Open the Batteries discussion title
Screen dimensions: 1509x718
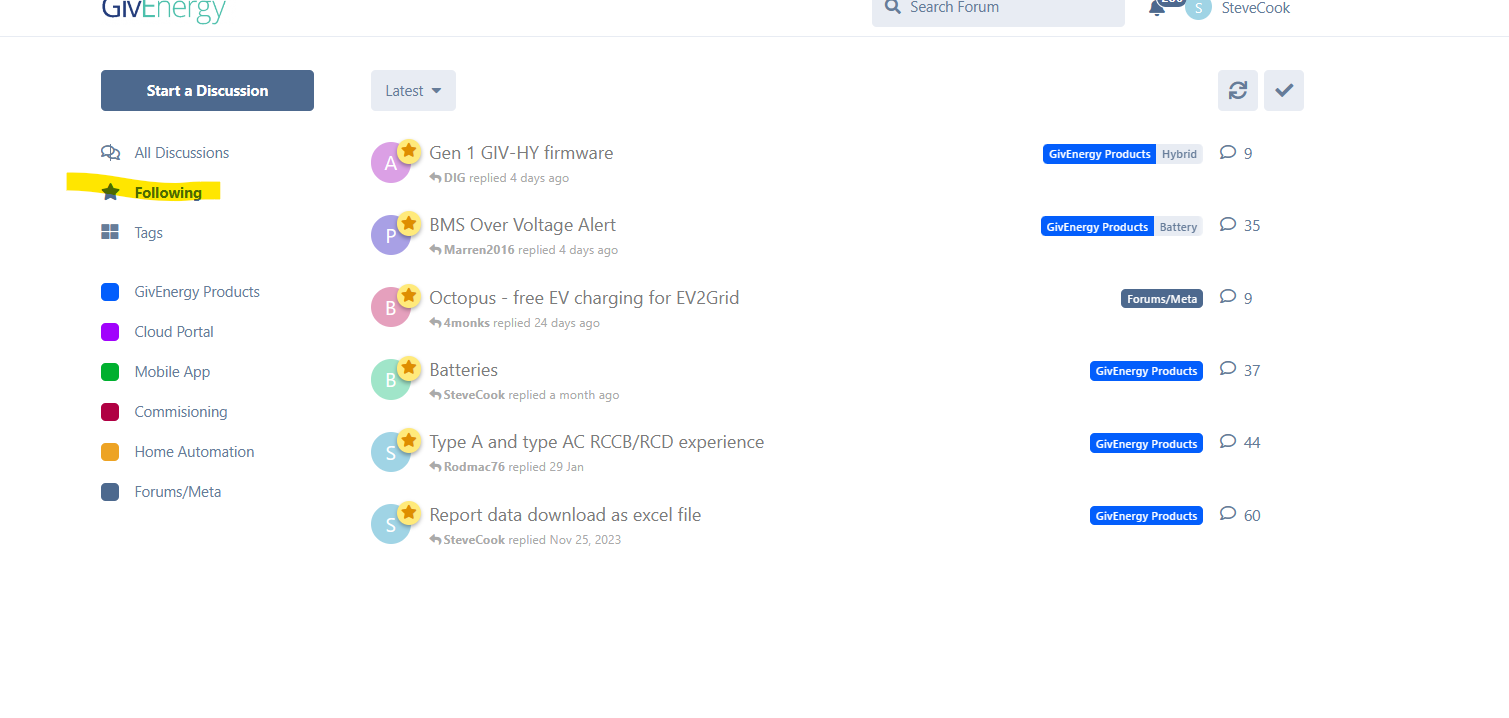point(463,370)
